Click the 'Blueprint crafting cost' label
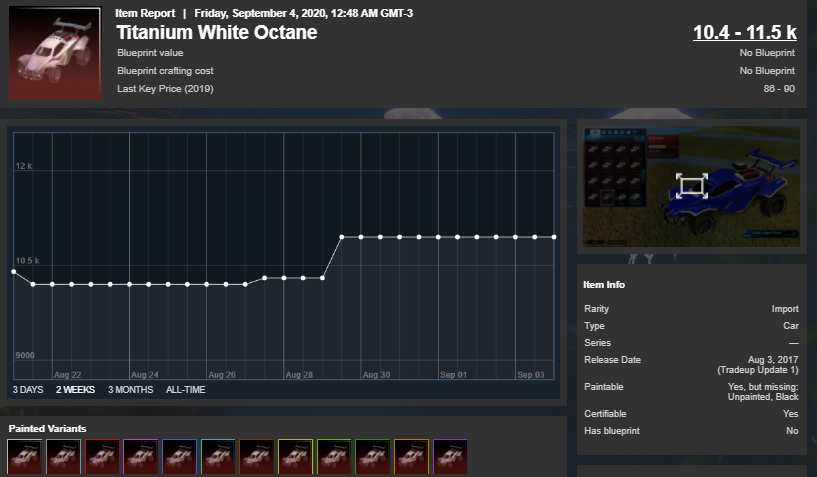The image size is (817, 477). (165, 70)
